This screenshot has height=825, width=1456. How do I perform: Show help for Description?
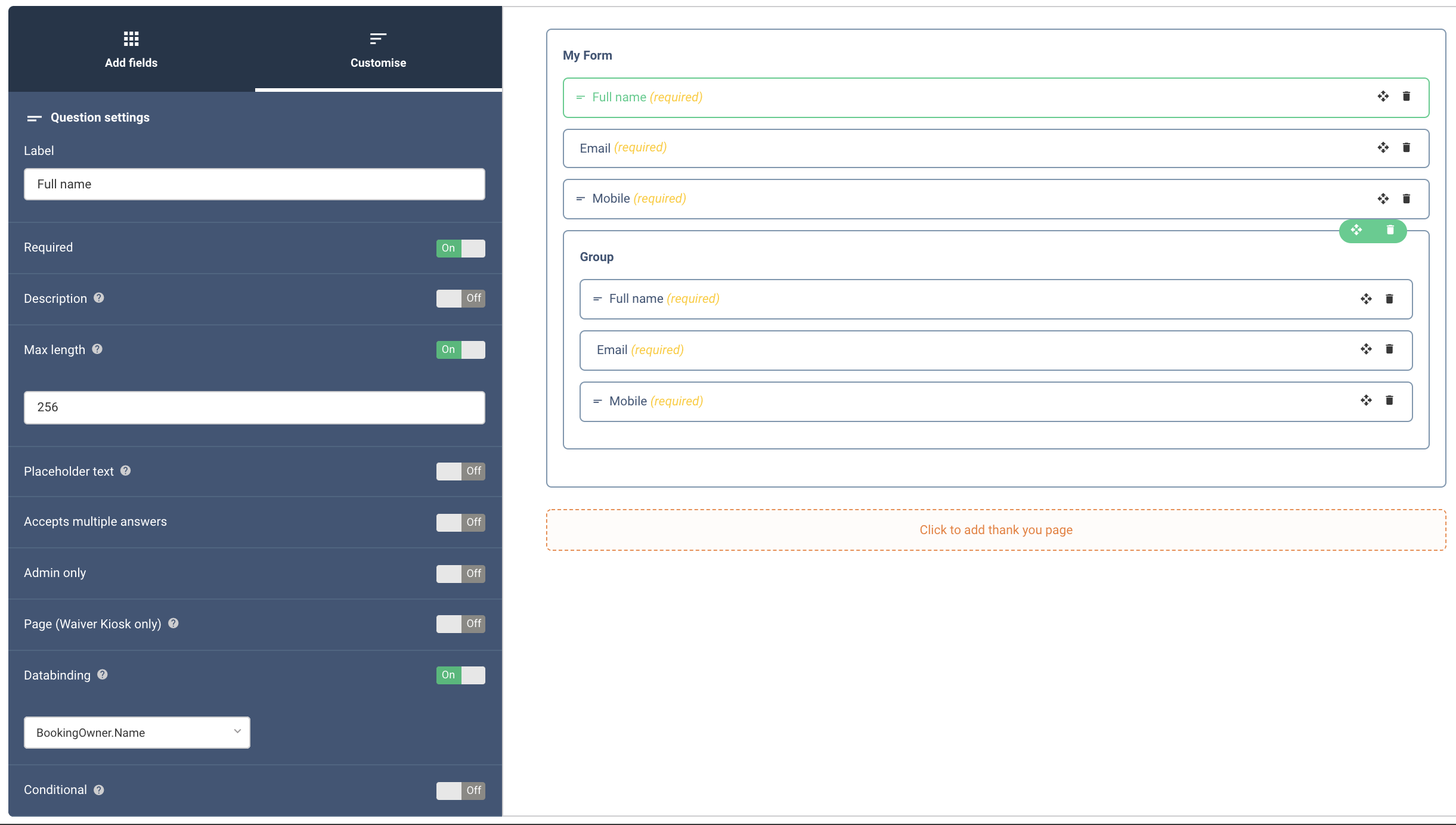[99, 298]
